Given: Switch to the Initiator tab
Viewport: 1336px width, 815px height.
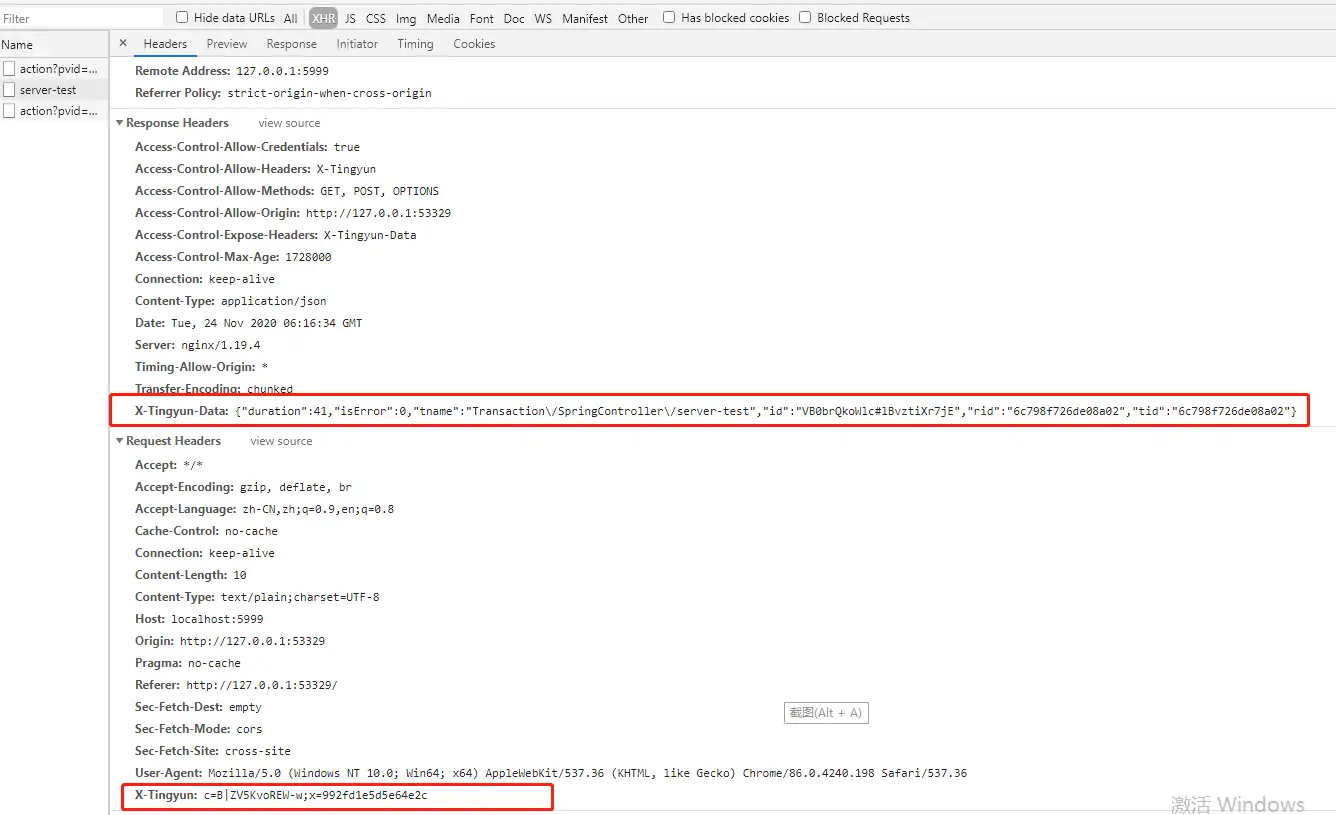Looking at the screenshot, I should 357,44.
